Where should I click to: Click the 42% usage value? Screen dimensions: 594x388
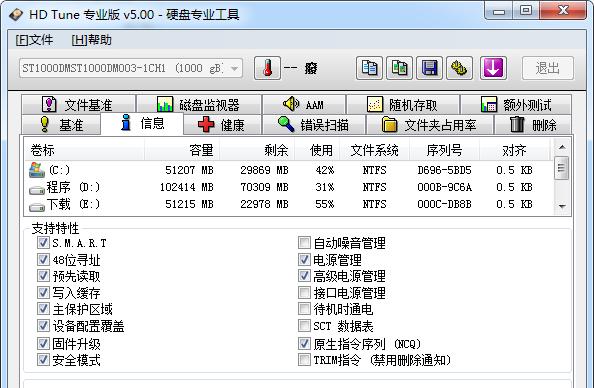(x=325, y=170)
